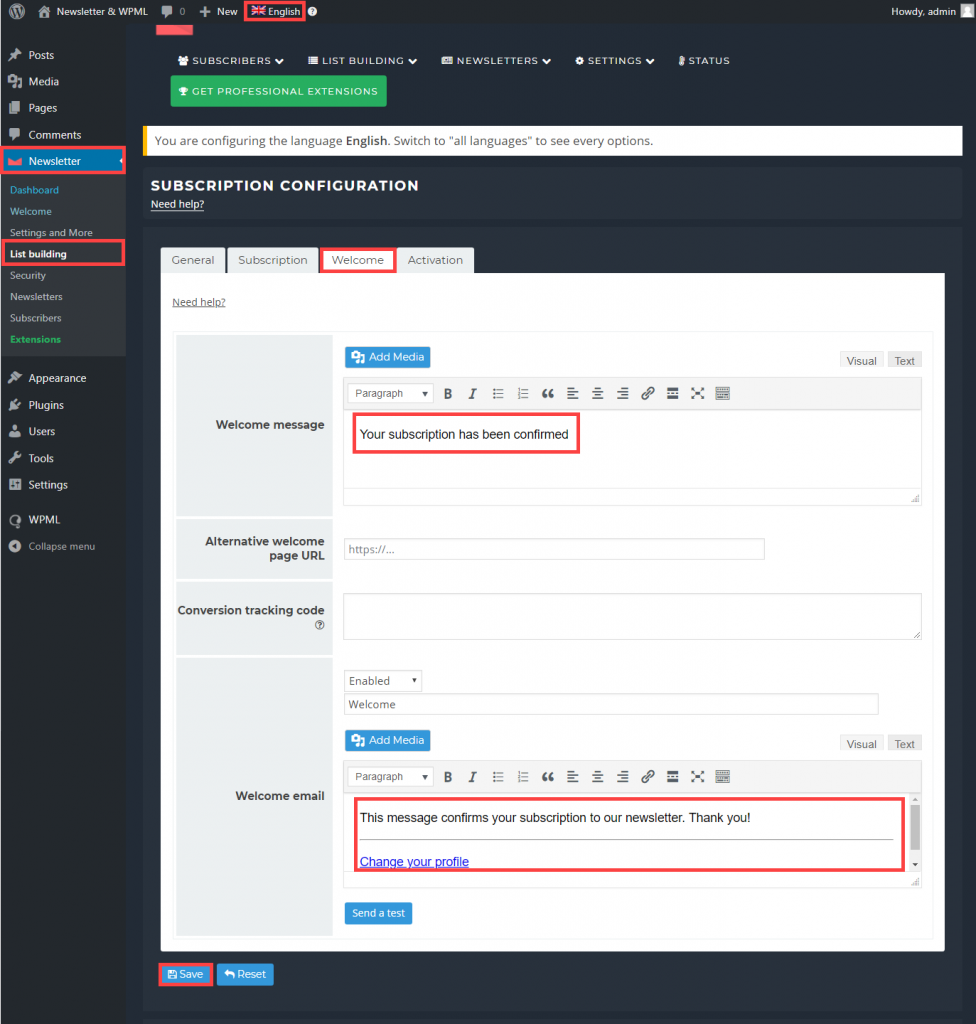This screenshot has height=1024, width=976.
Task: Open WPML in the sidebar
Action: [x=44, y=520]
